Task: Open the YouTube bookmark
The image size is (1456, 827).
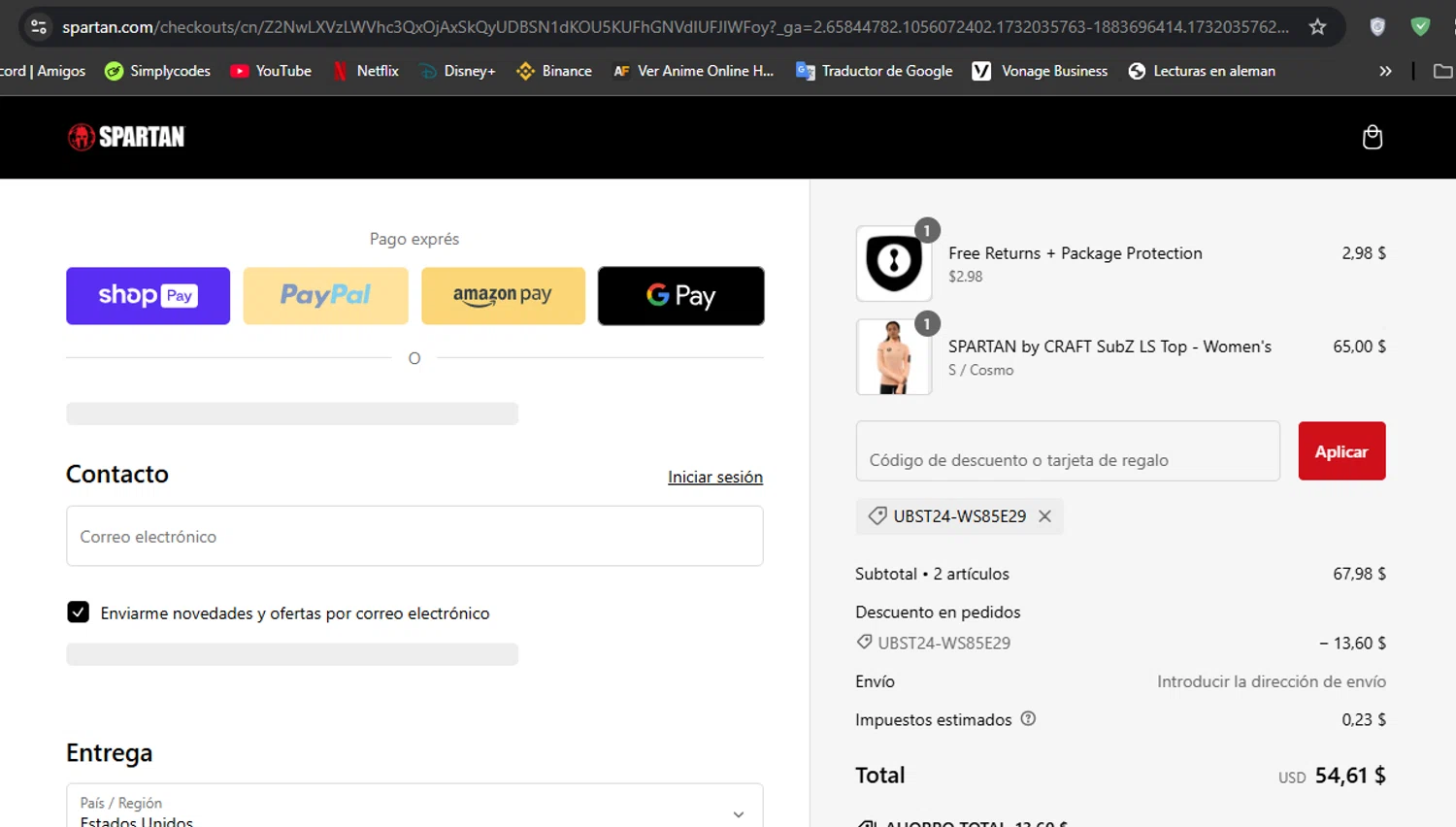Action: coord(271,71)
